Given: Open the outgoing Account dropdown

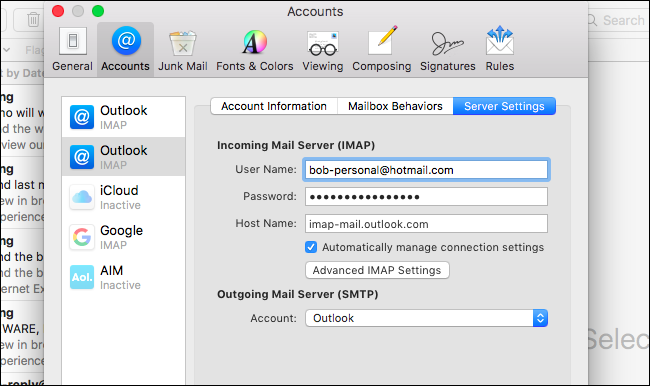Looking at the screenshot, I should pyautogui.click(x=427, y=318).
